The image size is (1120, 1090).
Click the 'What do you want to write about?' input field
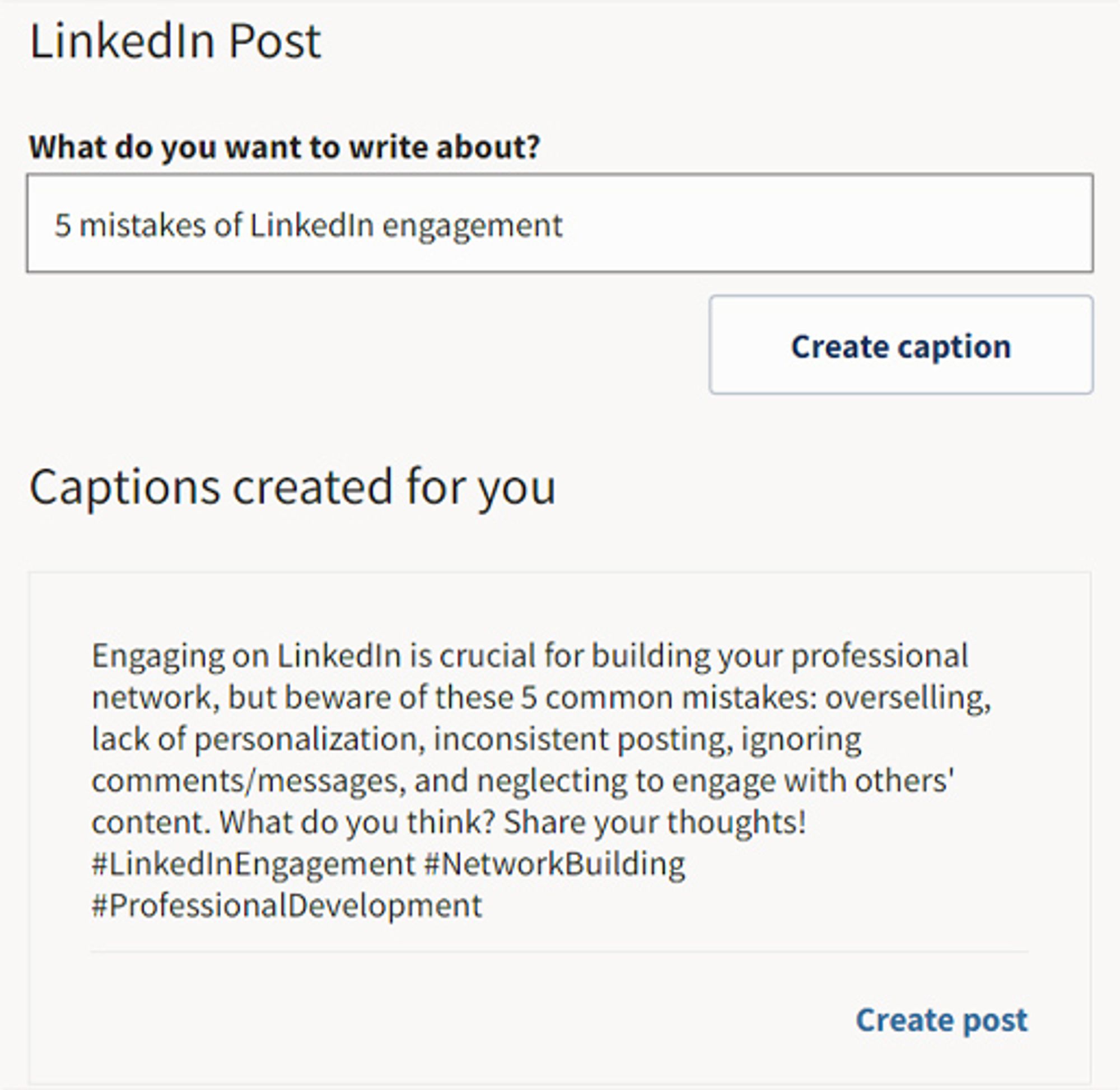[x=559, y=223]
